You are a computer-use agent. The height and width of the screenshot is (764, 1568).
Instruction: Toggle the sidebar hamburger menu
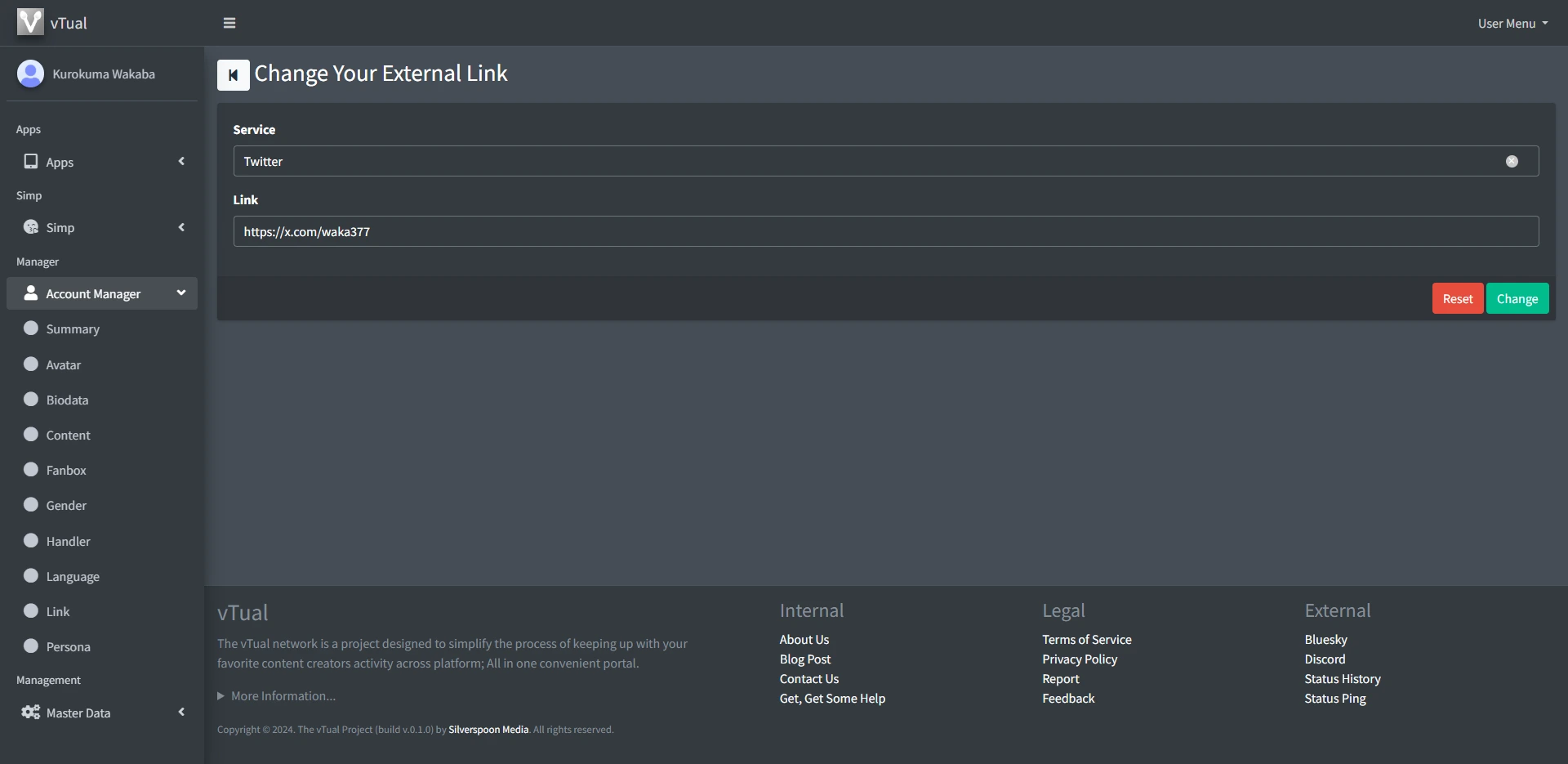pos(229,23)
